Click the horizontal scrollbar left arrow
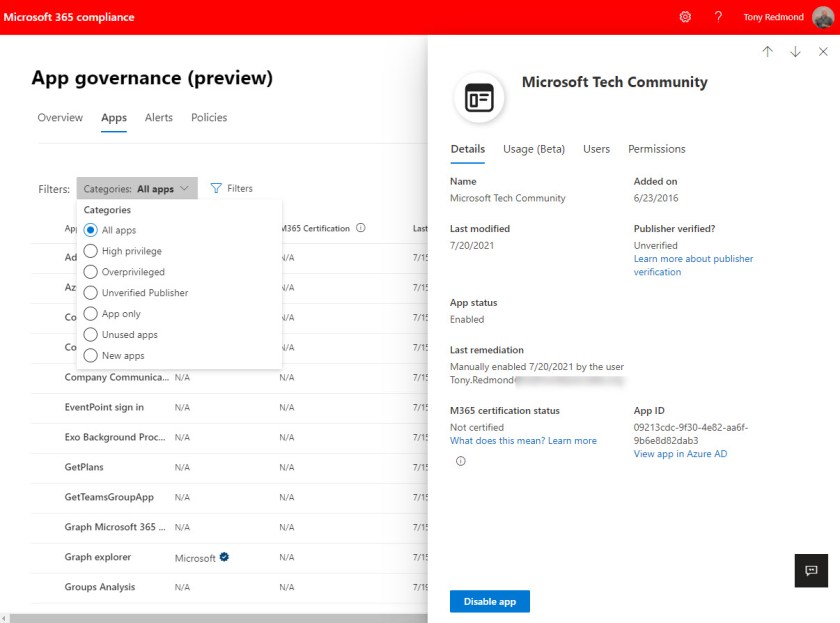 (4, 618)
